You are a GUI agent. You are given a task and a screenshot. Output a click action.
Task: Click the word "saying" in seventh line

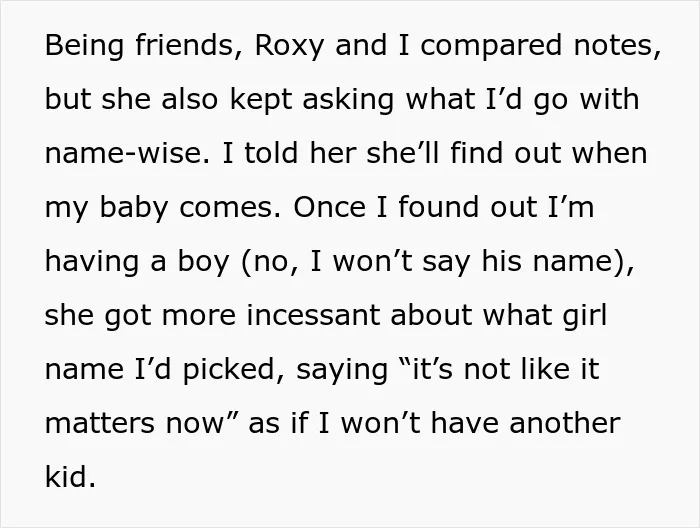[x=342, y=370]
